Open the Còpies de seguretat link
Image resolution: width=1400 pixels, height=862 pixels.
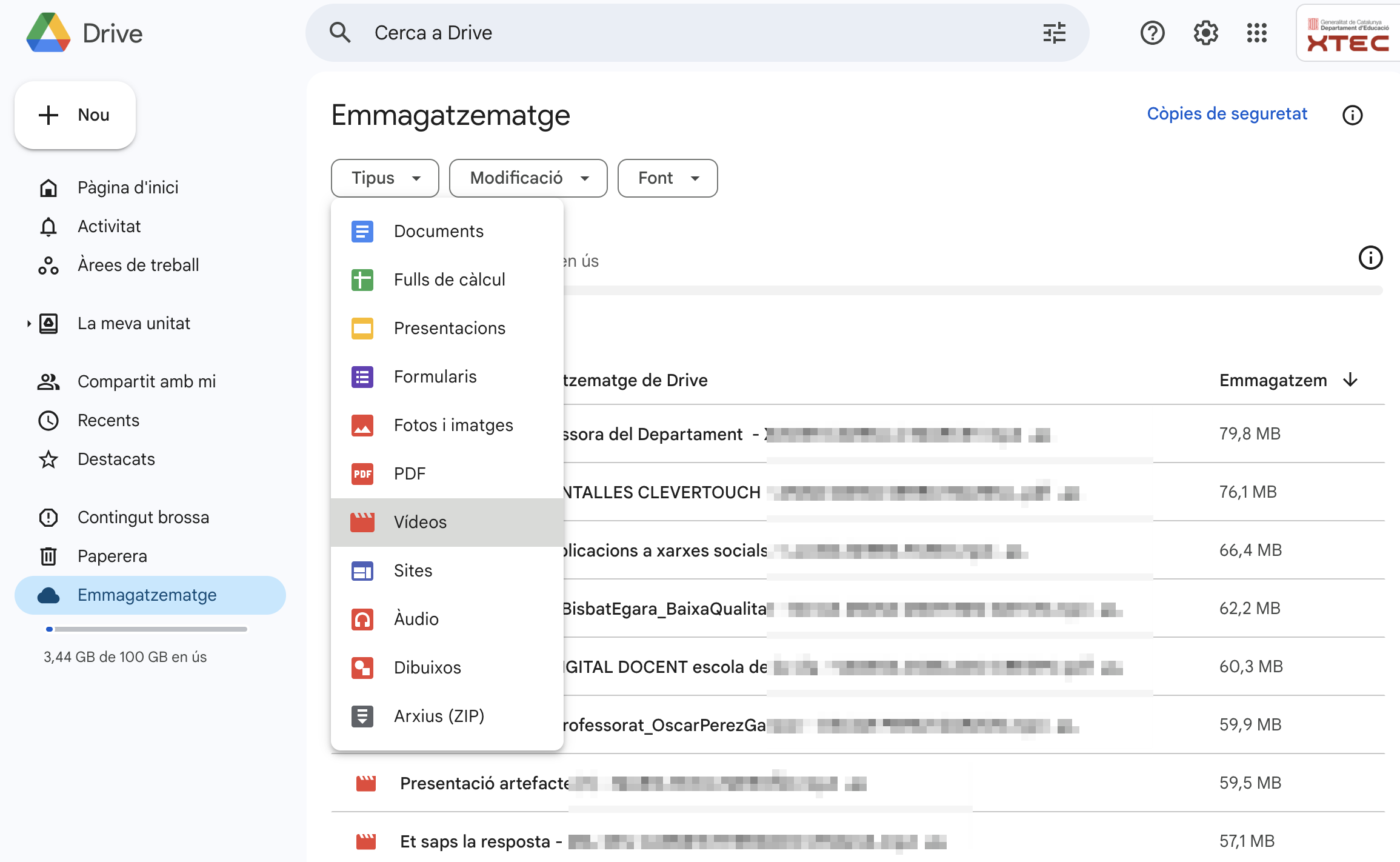[1227, 114]
